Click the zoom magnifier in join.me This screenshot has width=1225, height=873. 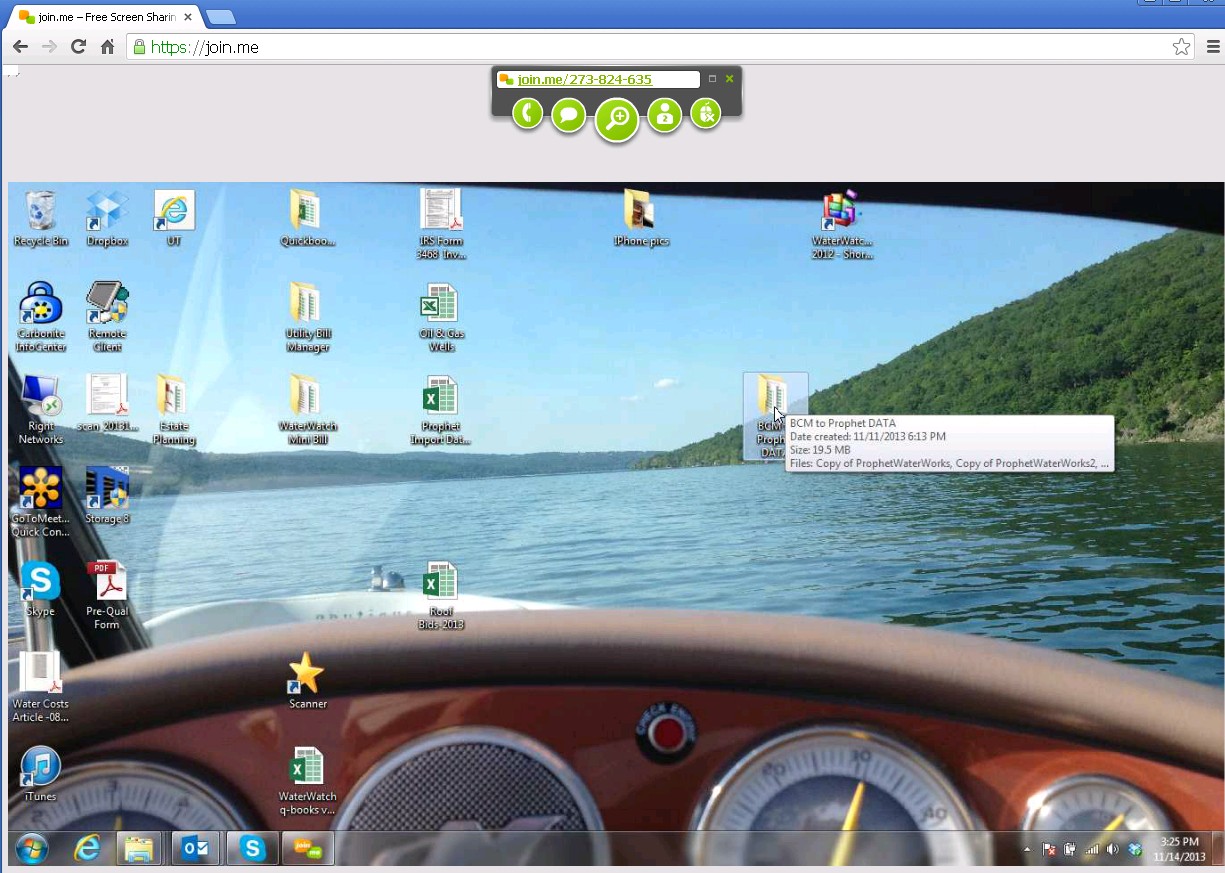(x=617, y=120)
